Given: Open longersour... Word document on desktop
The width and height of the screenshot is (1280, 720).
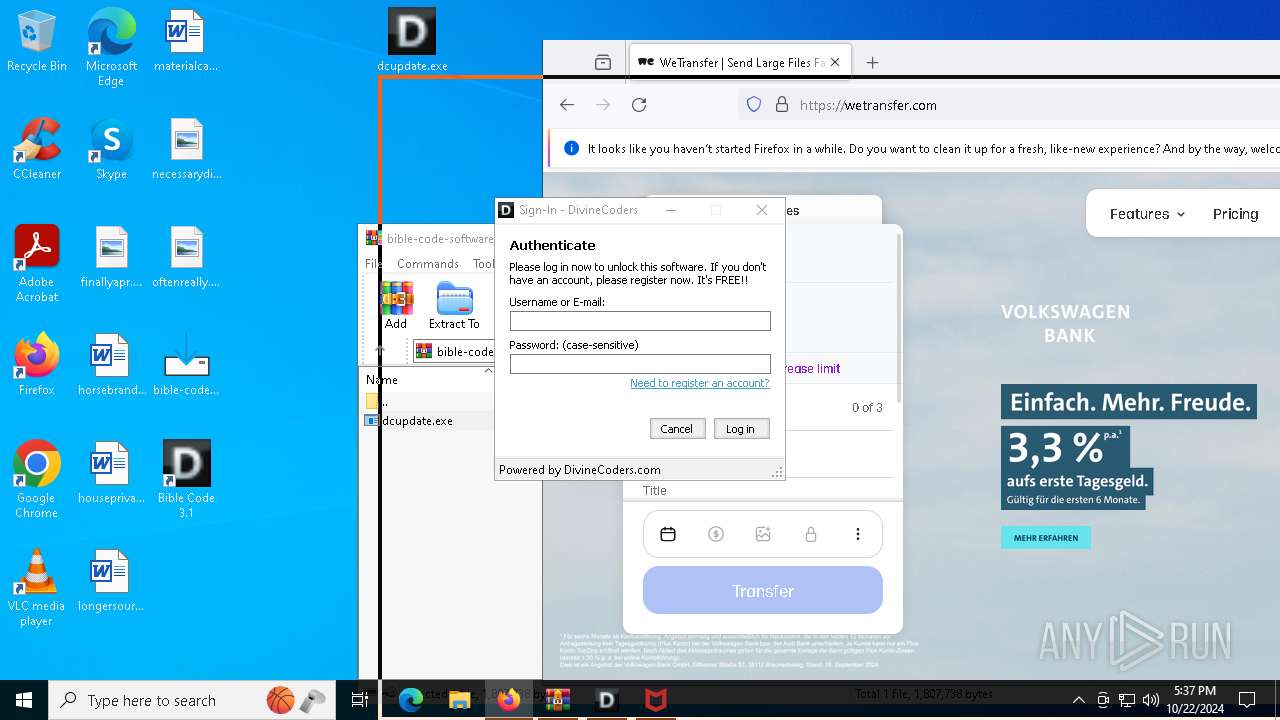Looking at the screenshot, I should click(x=111, y=582).
